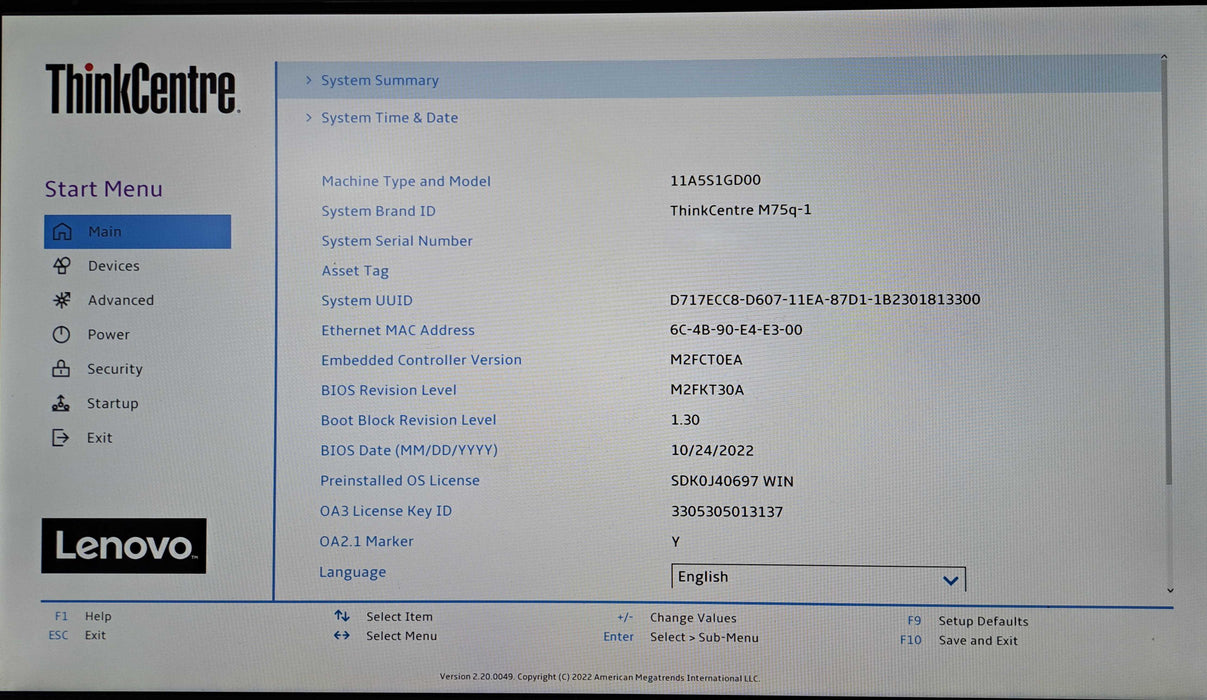Viewport: 1207px width, 700px height.
Task: Select the BIOS Revision Level row
Action: coord(388,390)
